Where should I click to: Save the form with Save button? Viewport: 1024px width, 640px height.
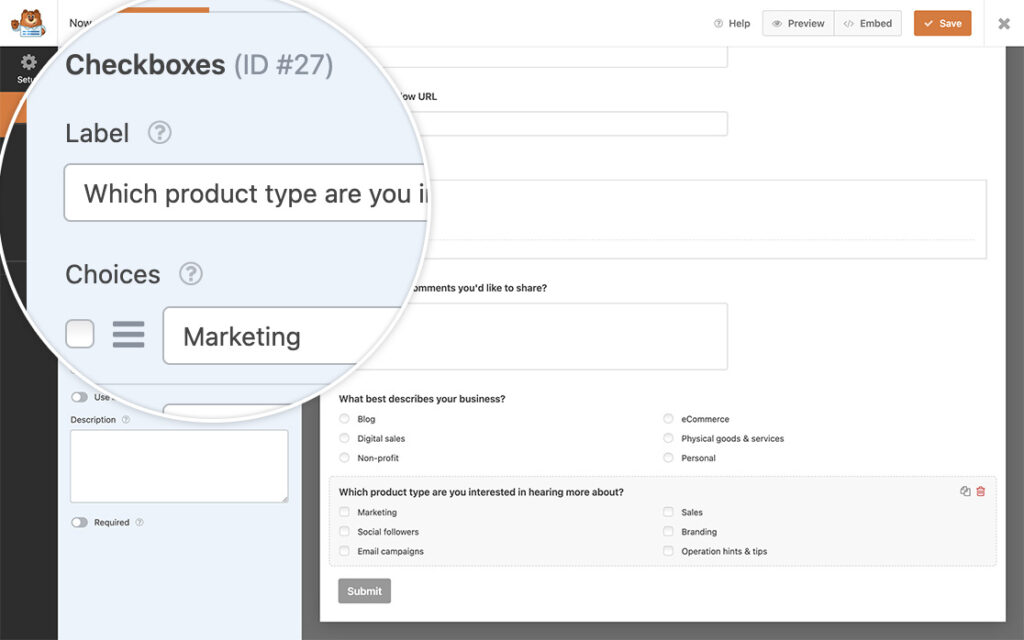[x=942, y=24]
